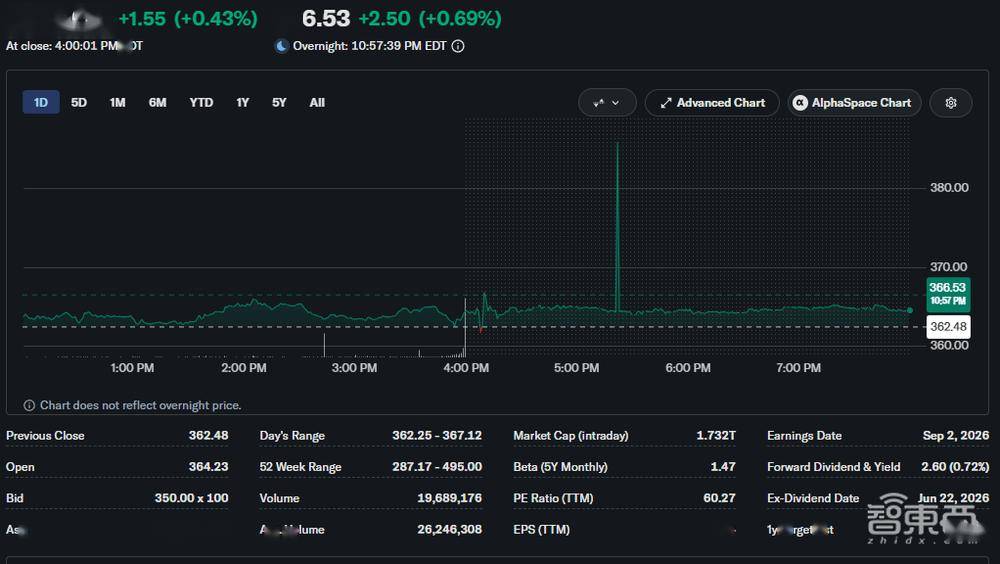Click the moon overnight icon
Viewport: 1000px width, 564px height.
[281, 46]
